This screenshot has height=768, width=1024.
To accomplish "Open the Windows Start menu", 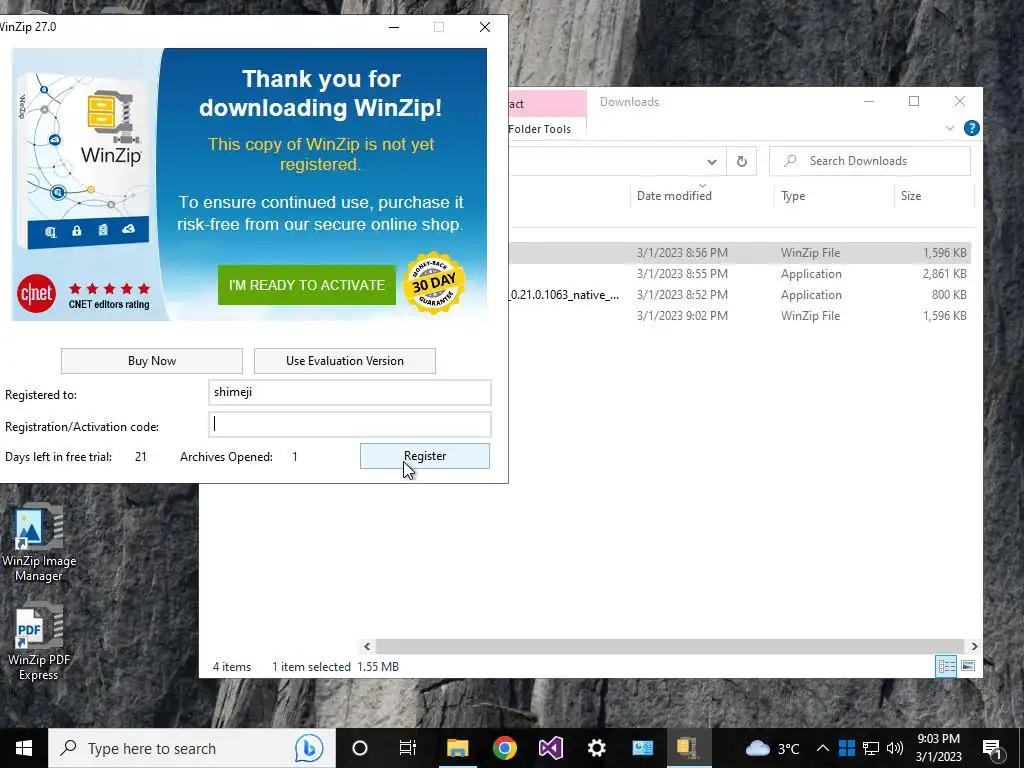I will [24, 748].
